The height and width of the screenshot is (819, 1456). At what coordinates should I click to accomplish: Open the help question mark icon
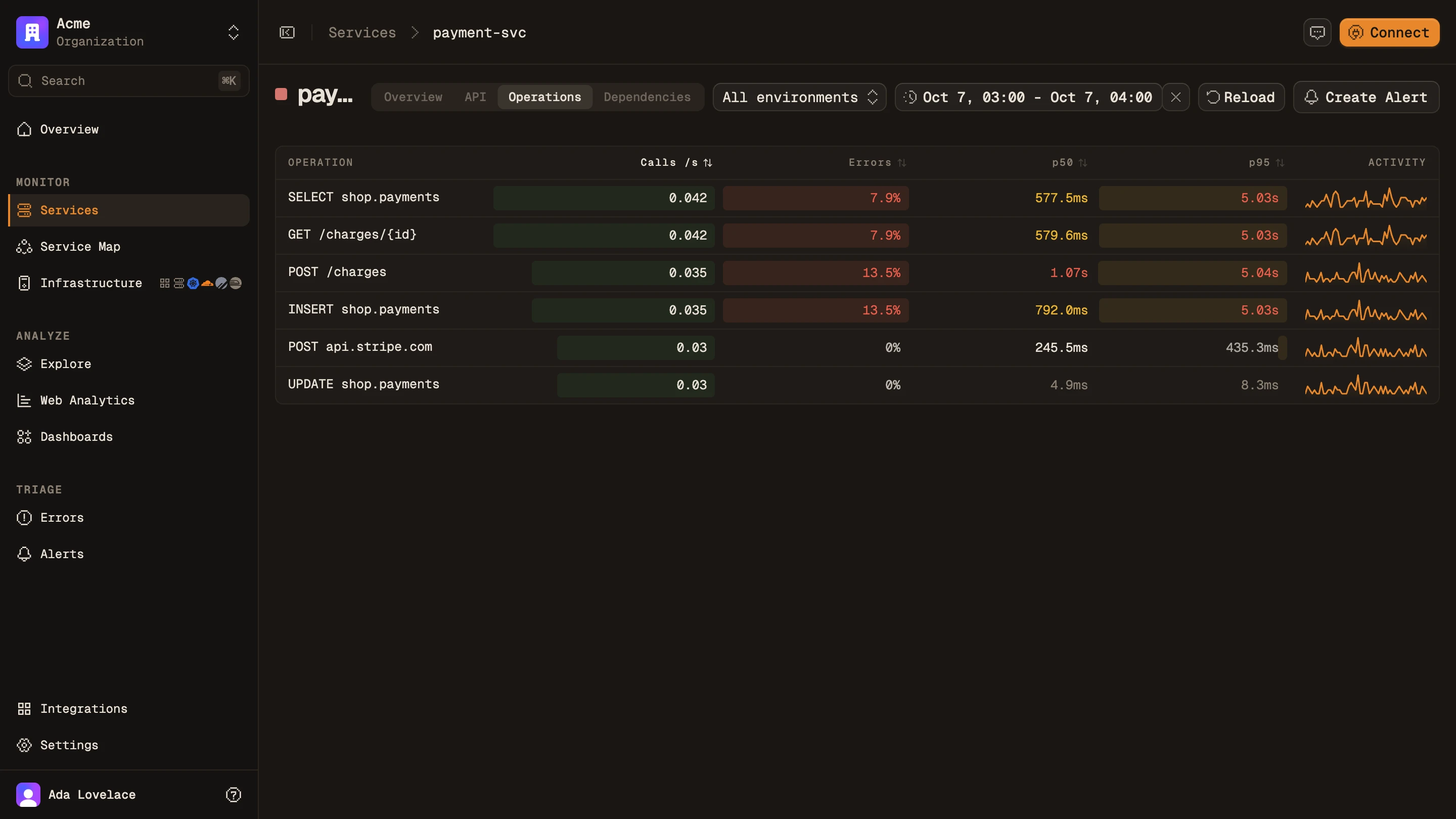[x=234, y=795]
